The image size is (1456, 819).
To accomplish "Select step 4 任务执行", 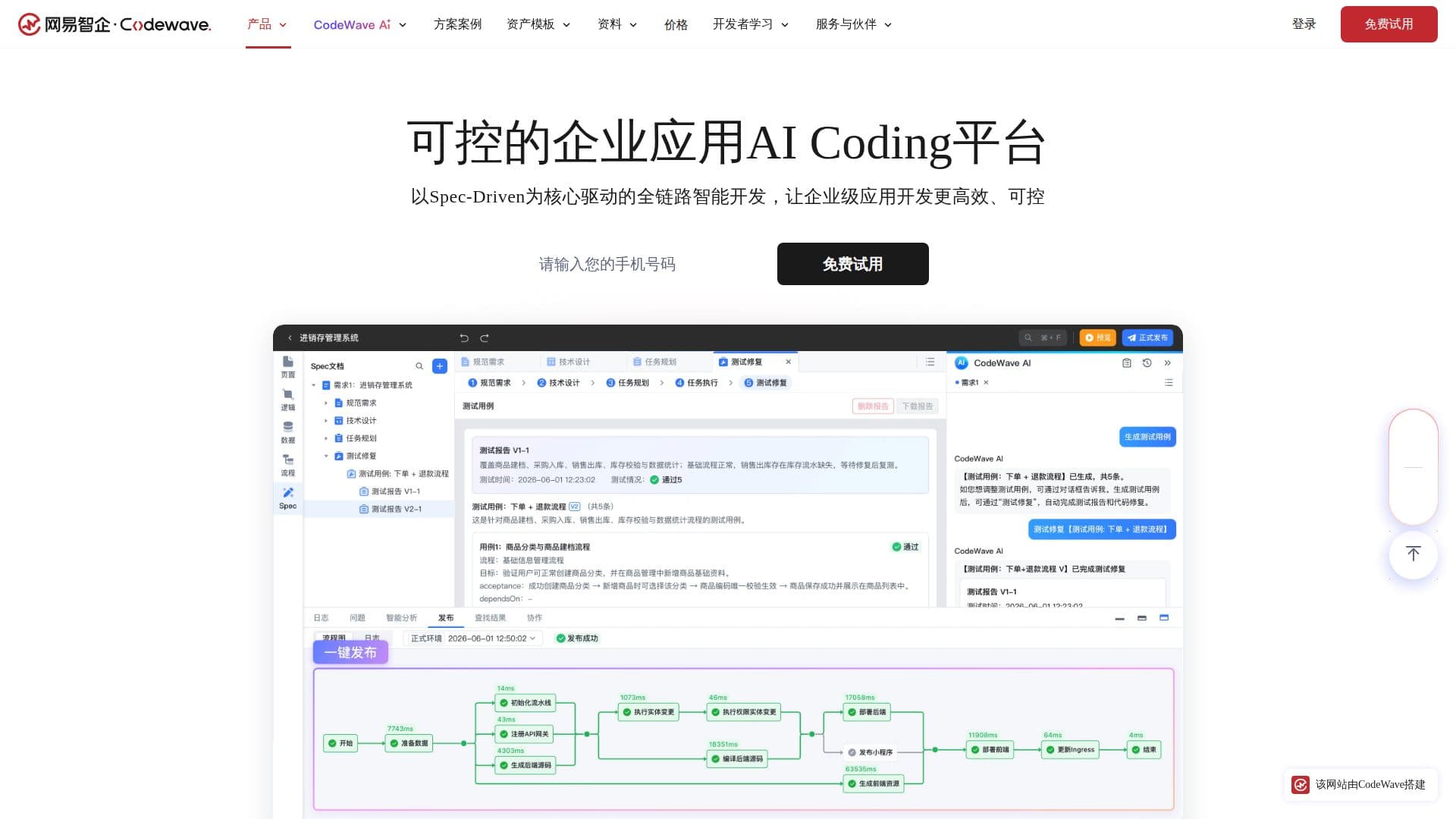I will point(696,383).
